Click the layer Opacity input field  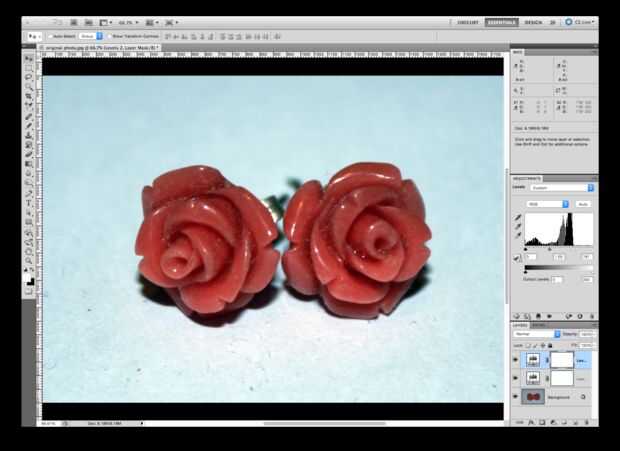point(586,334)
